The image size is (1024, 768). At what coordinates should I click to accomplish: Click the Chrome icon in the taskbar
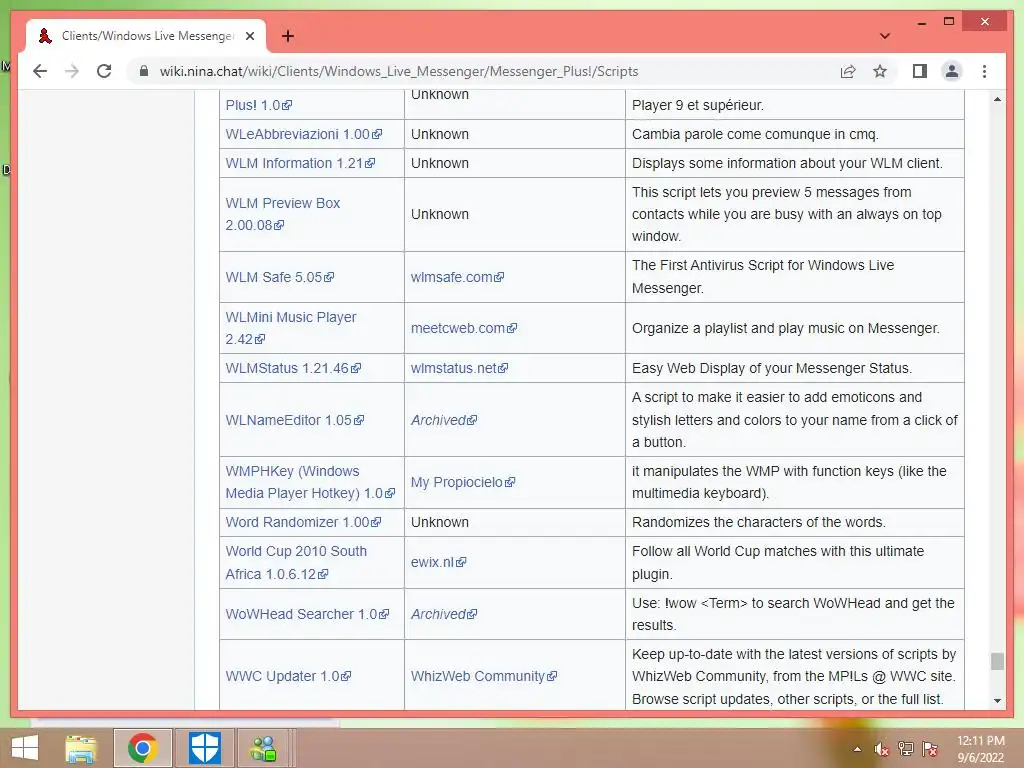pos(142,748)
